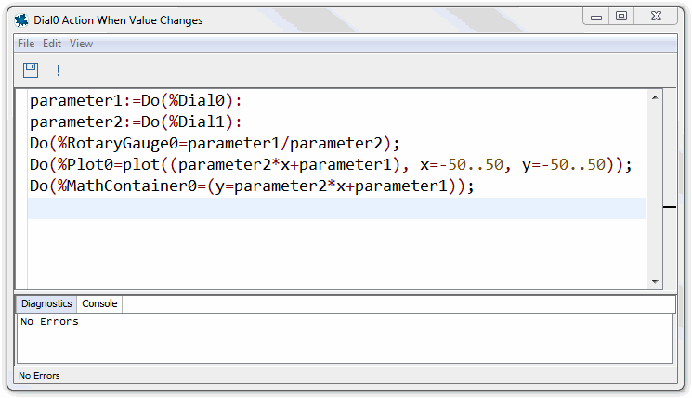
Task: Click the Save floppy disk icon
Action: tap(30, 70)
